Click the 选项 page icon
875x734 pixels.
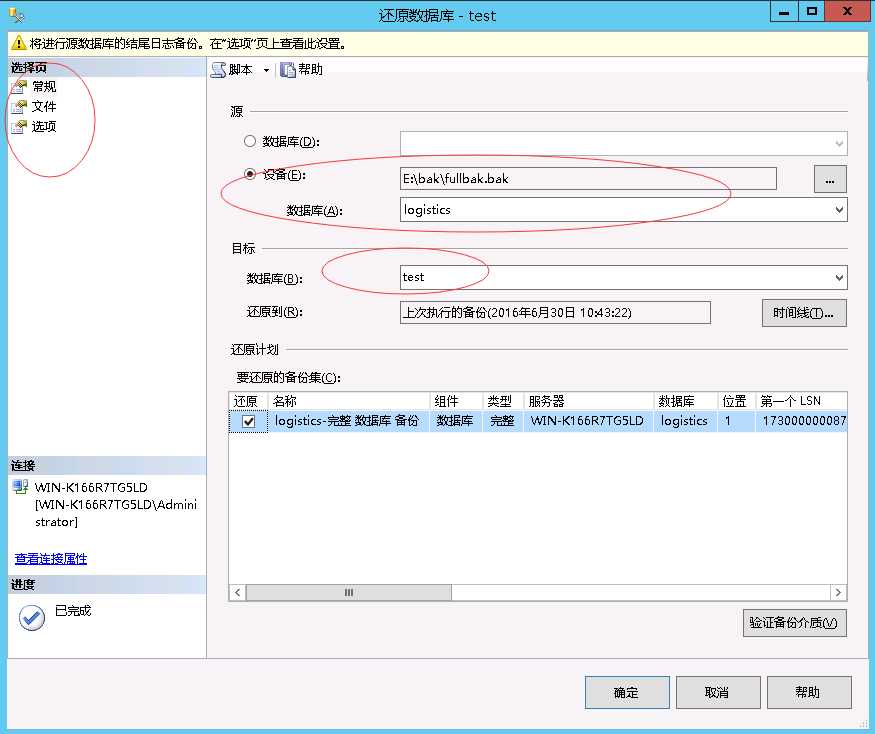click(19, 127)
